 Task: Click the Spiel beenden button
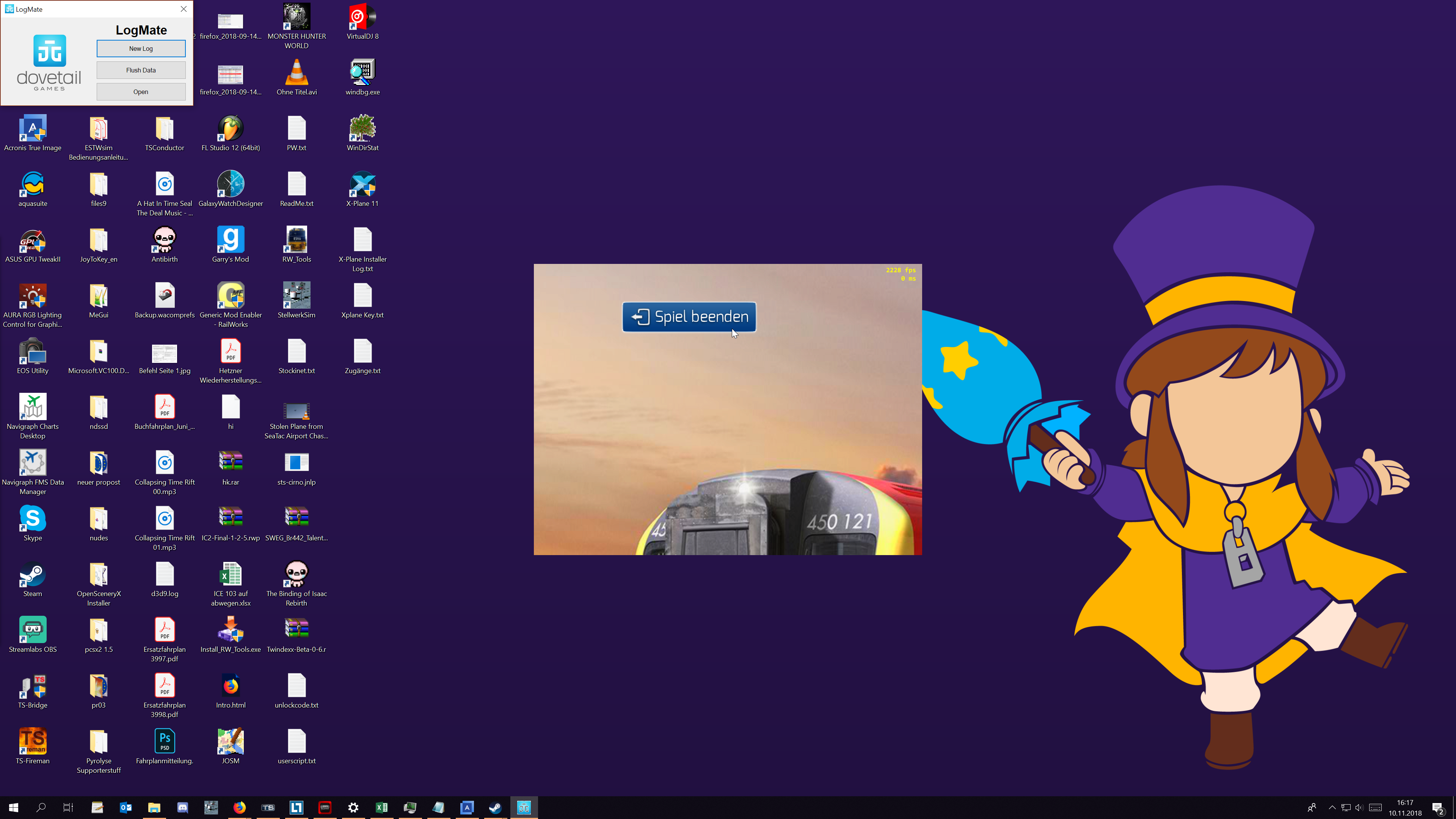689,317
